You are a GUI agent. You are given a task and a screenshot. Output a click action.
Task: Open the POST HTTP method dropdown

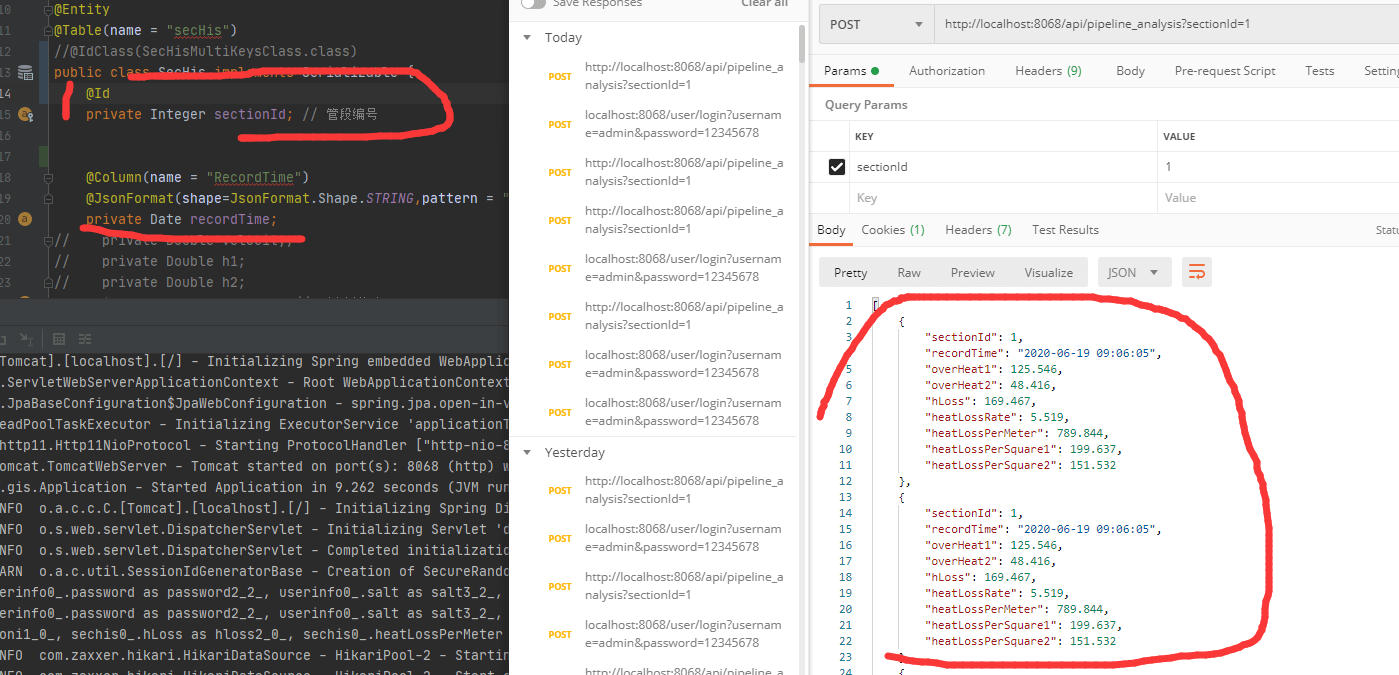coord(875,25)
